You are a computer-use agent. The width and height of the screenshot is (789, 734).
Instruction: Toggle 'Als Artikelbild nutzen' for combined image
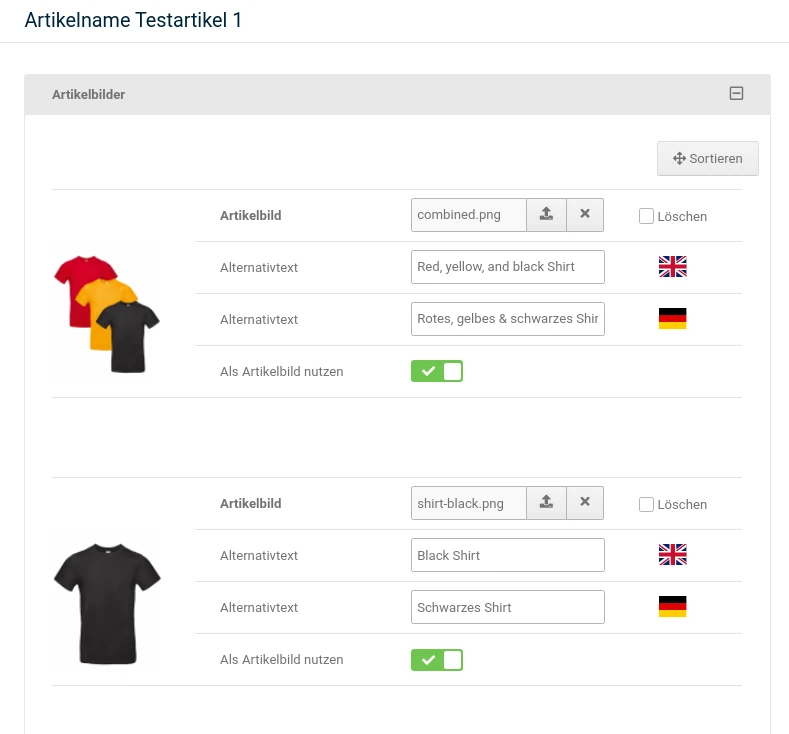pyautogui.click(x=437, y=371)
